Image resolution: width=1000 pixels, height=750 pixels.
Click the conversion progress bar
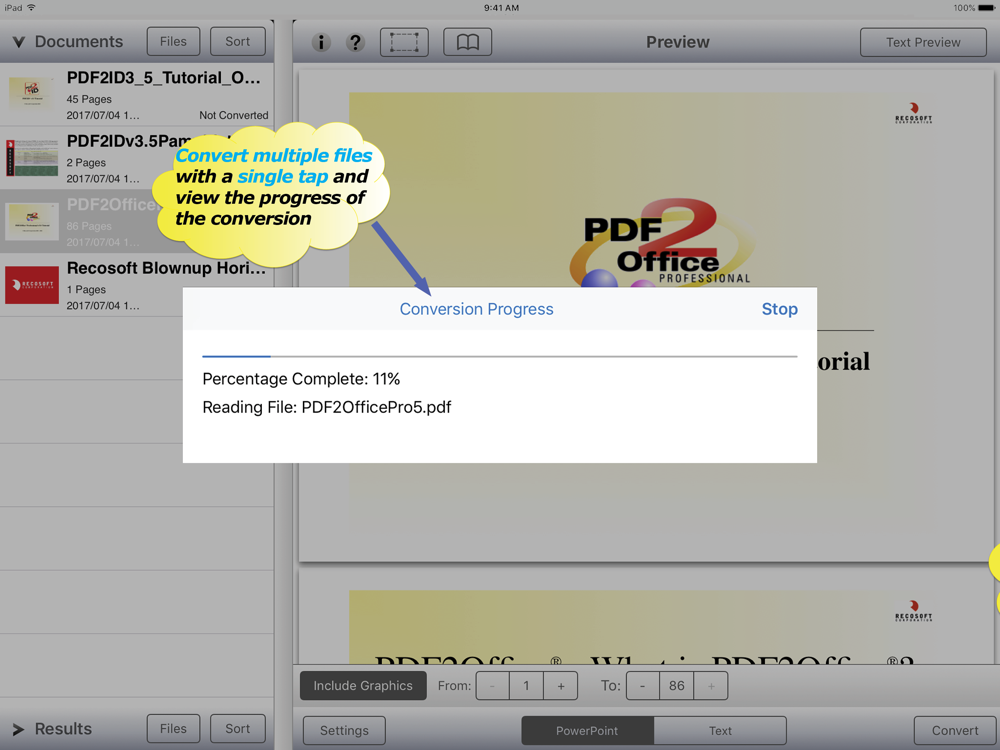click(499, 357)
